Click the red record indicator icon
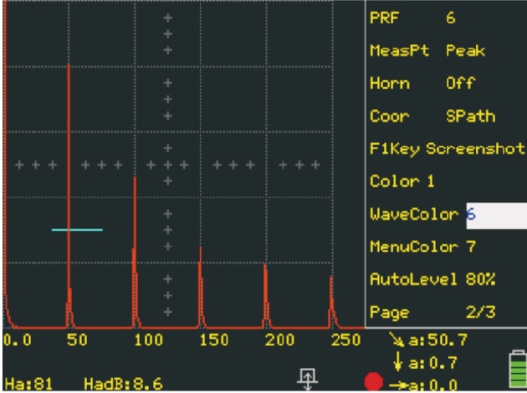 pyautogui.click(x=373, y=382)
